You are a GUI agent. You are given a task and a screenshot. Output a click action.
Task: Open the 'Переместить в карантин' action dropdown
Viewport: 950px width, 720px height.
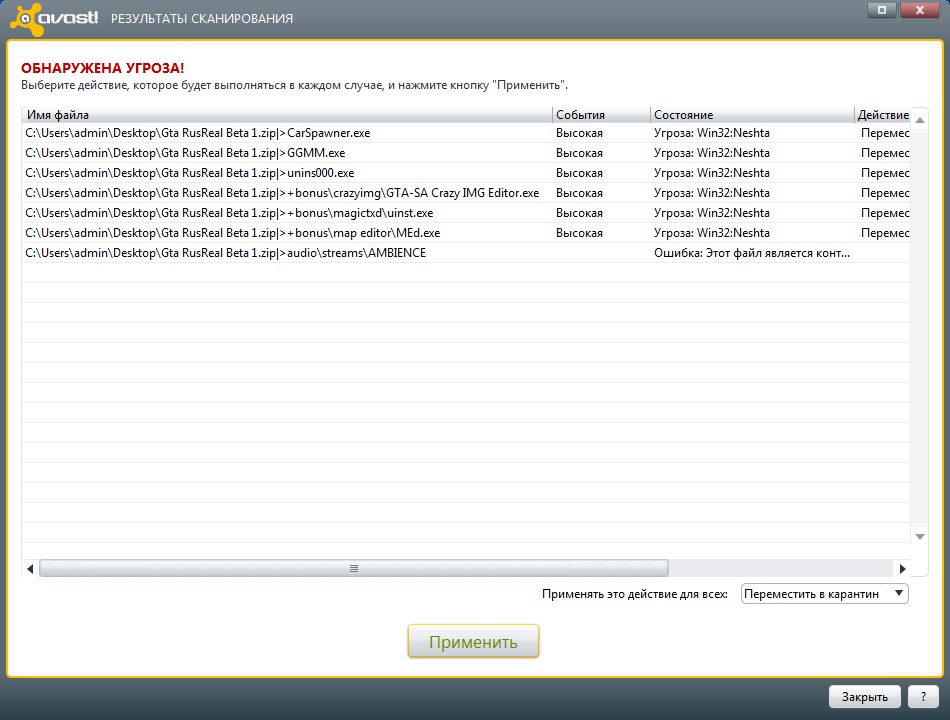click(x=824, y=594)
